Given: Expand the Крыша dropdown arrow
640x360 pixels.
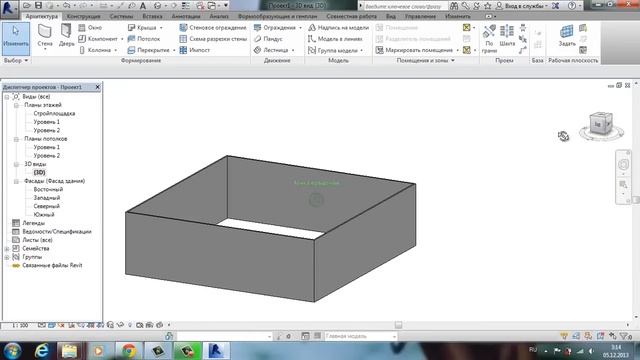Looking at the screenshot, I should (161, 28).
